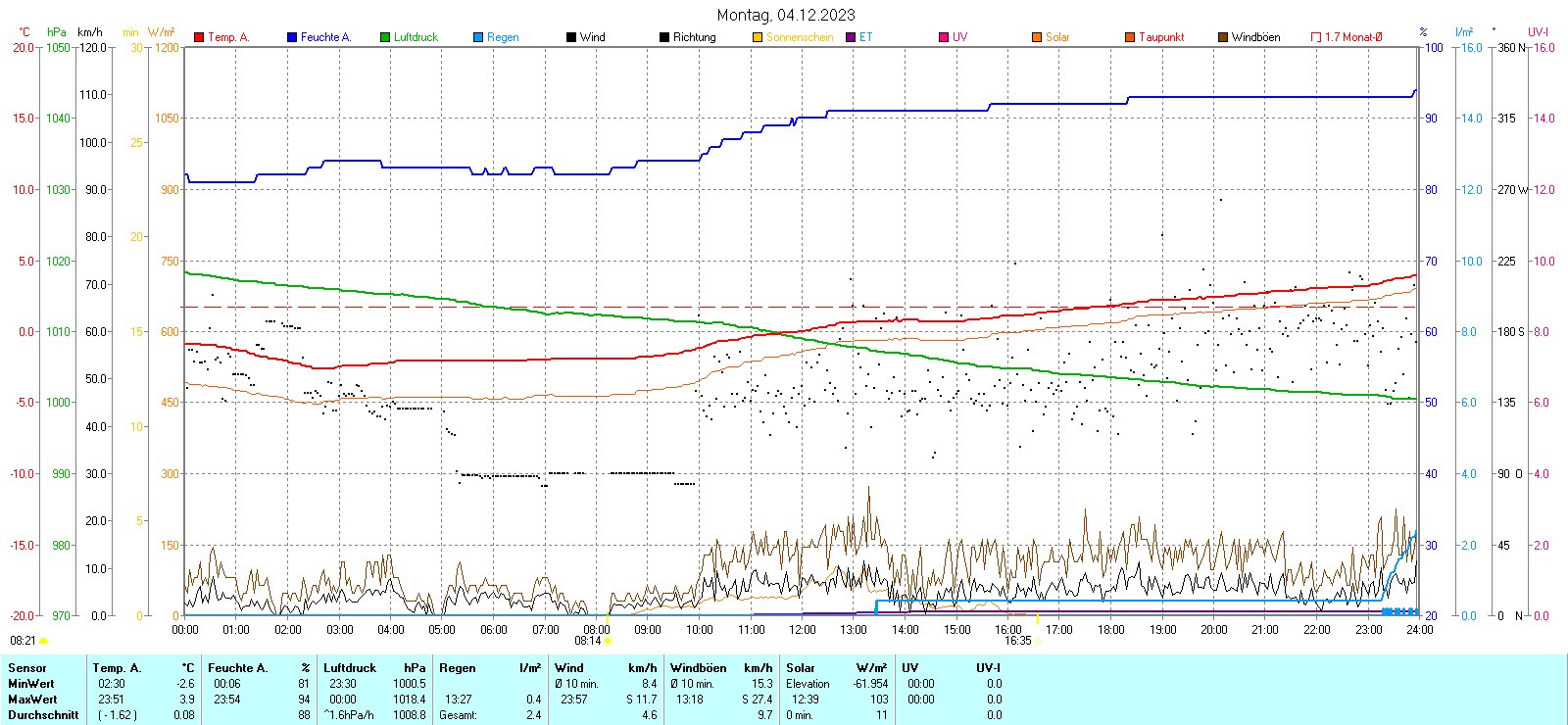This screenshot has height=725, width=1568.
Task: Click the sun icon next to 08:14
Action: [x=608, y=641]
